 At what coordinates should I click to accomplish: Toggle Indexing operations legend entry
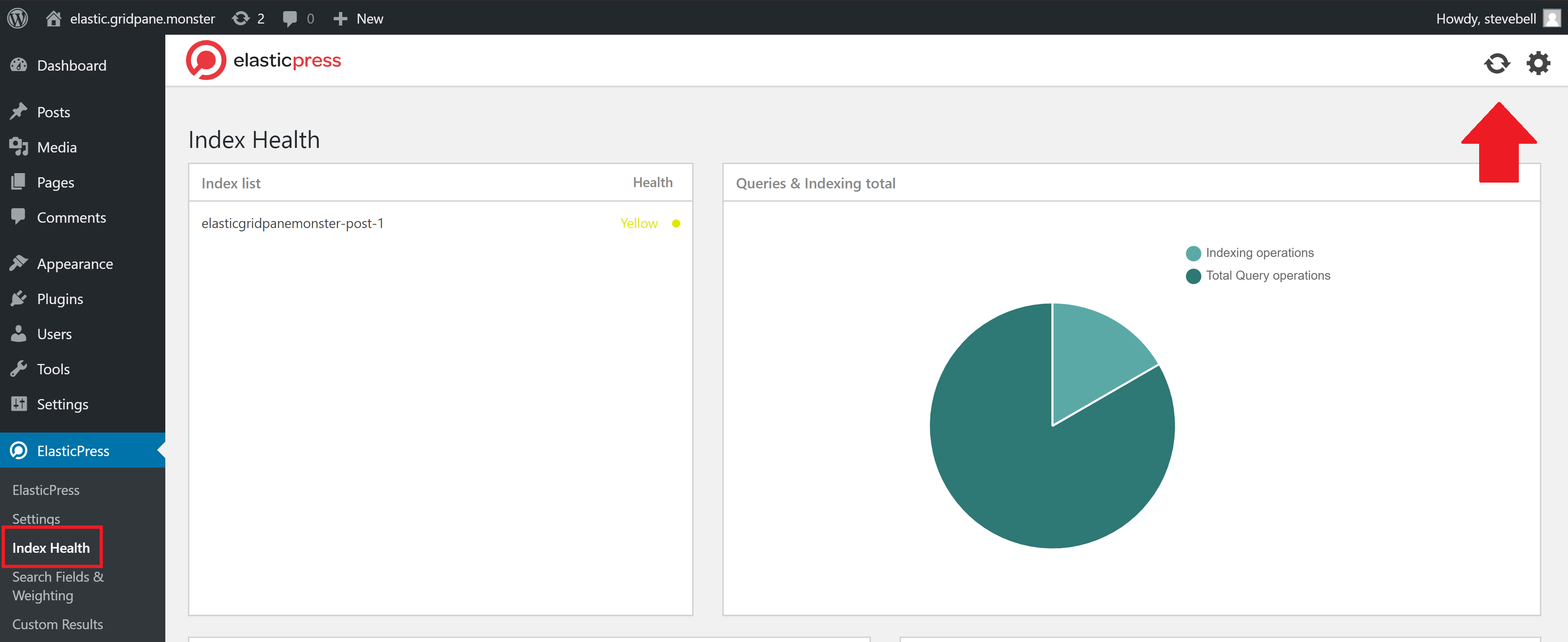click(x=1249, y=252)
